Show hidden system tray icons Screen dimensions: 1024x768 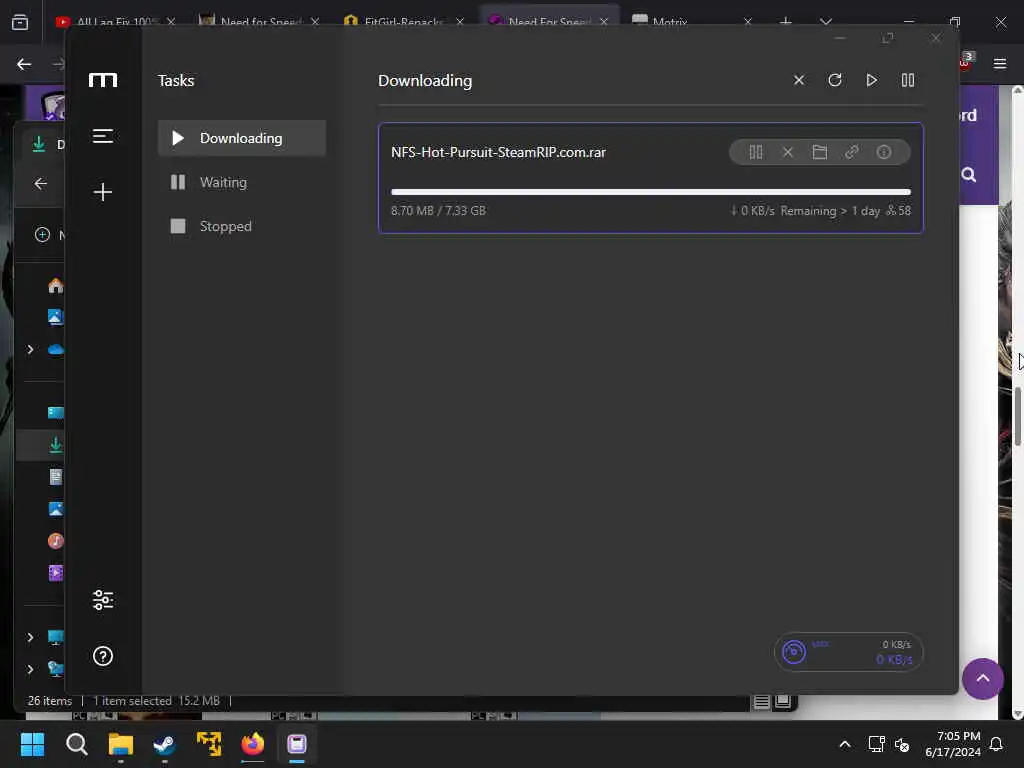click(x=844, y=744)
